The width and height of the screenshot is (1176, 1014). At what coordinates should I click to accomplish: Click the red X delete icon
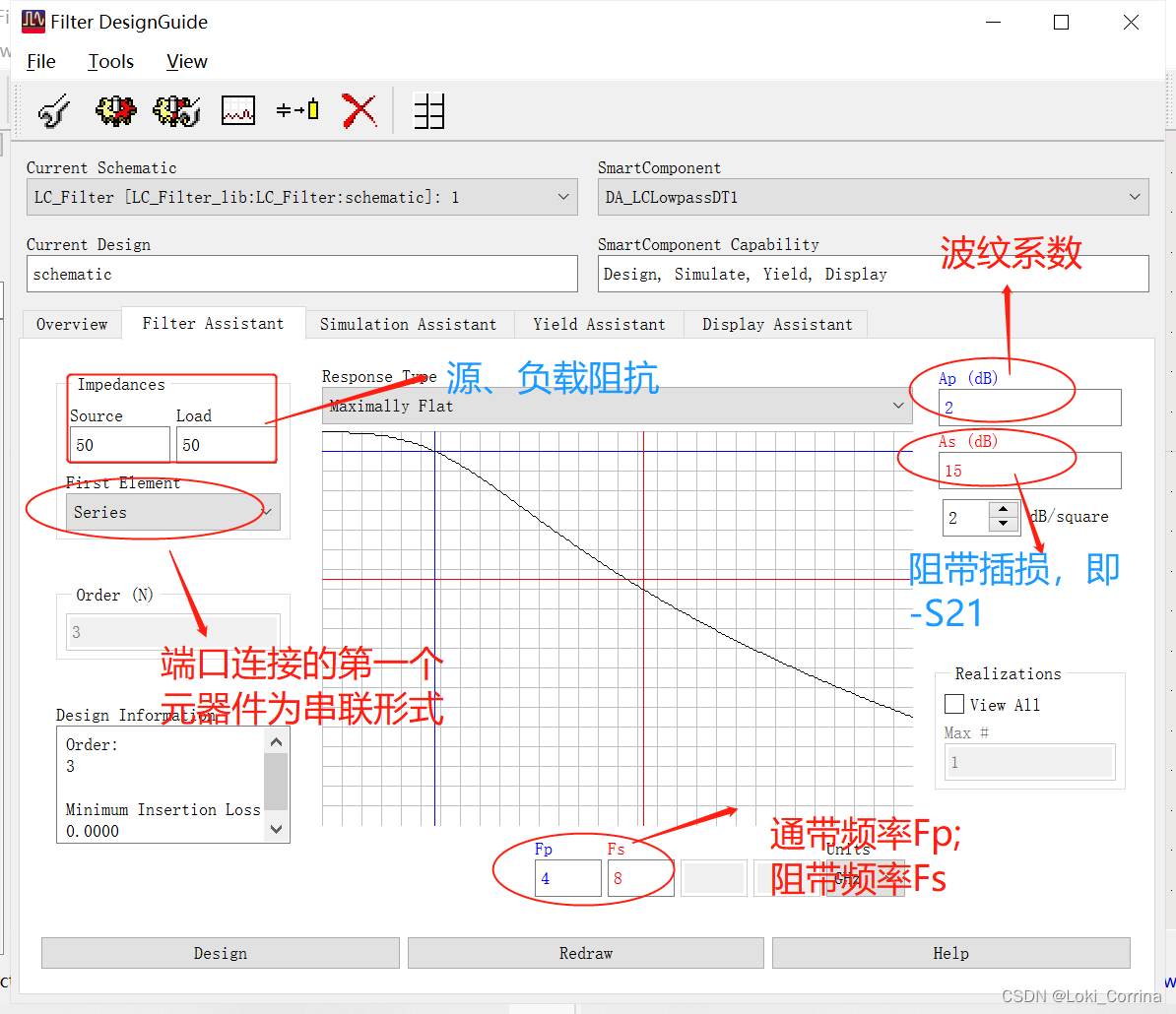click(359, 110)
